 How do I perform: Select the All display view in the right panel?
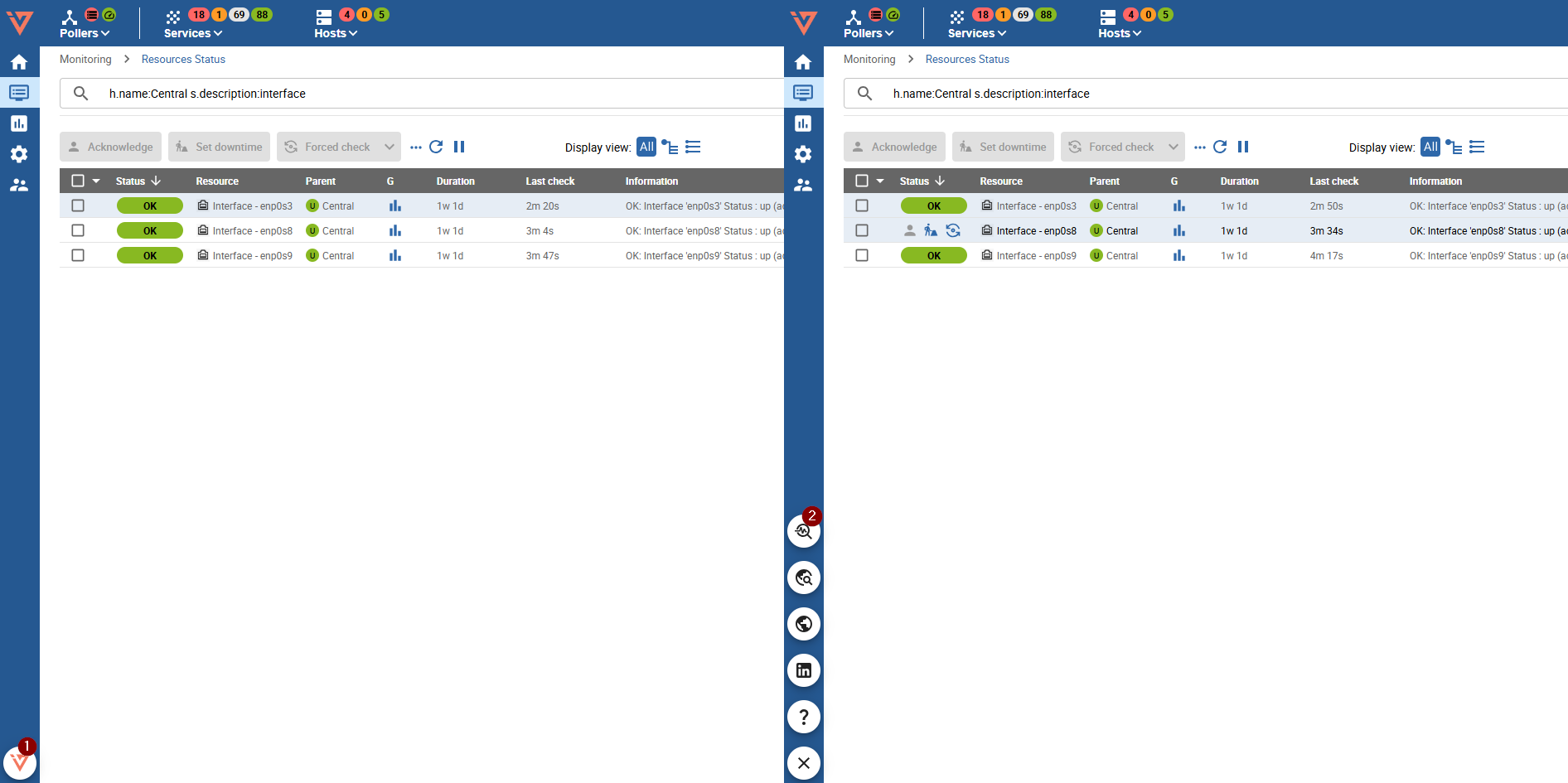[x=1430, y=147]
